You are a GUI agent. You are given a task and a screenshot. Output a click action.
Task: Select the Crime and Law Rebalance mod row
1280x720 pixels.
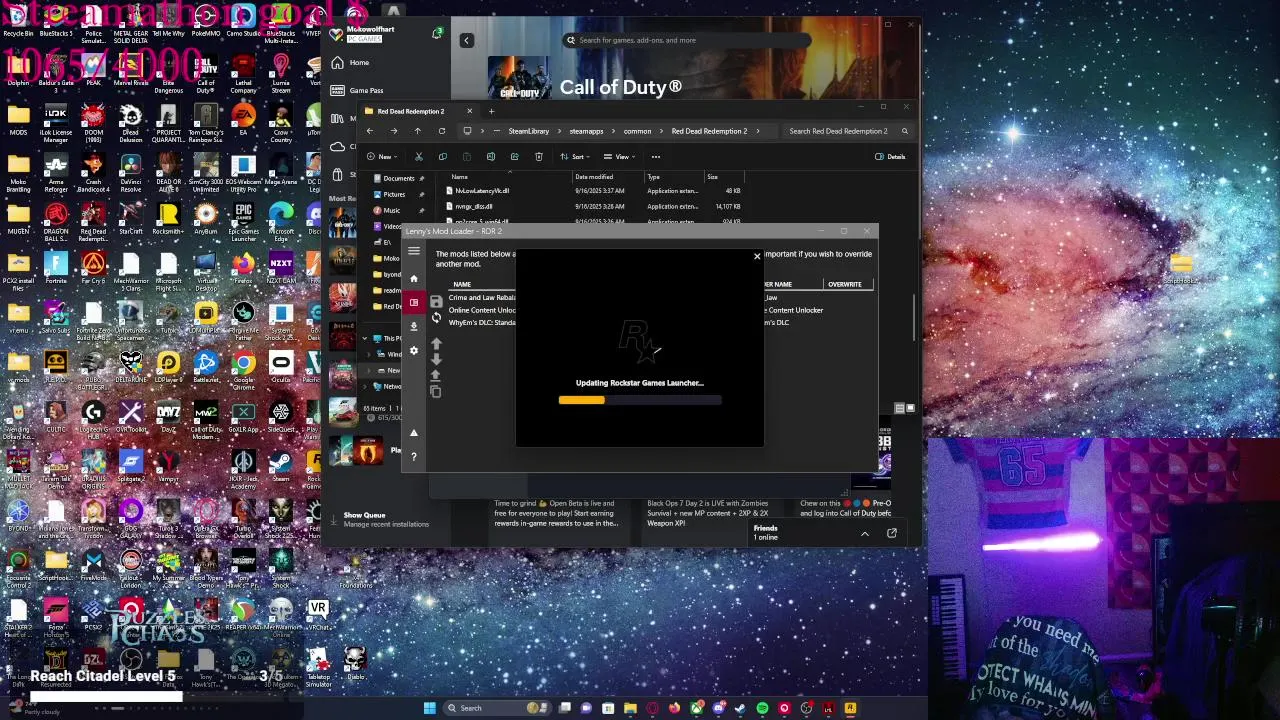click(x=482, y=297)
